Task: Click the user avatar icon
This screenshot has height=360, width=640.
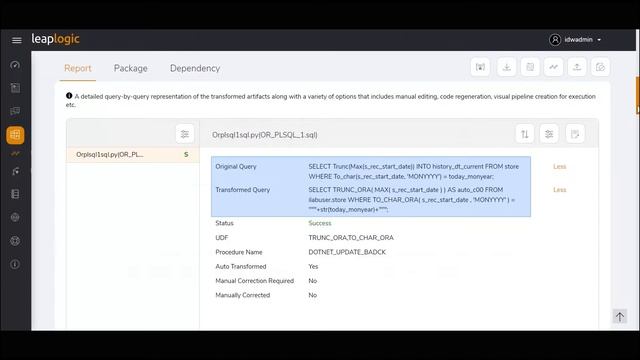Action: (x=555, y=40)
